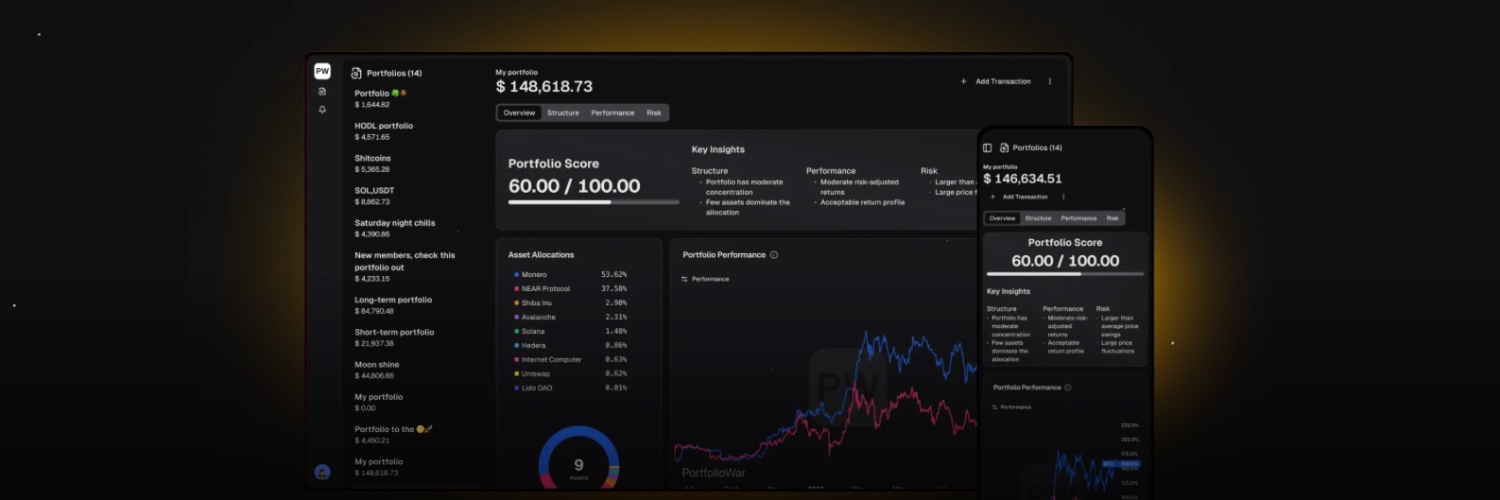Click the Portfolios (14) header icon on desktop
The width and height of the screenshot is (1500, 500).
pyautogui.click(x=356, y=73)
